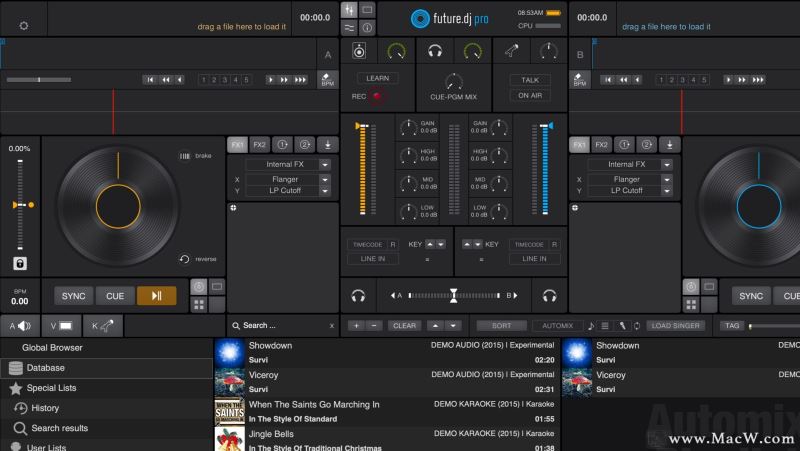Viewport: 800px width, 451px height.
Task: Click the LOAD SINGER button
Action: click(x=676, y=325)
